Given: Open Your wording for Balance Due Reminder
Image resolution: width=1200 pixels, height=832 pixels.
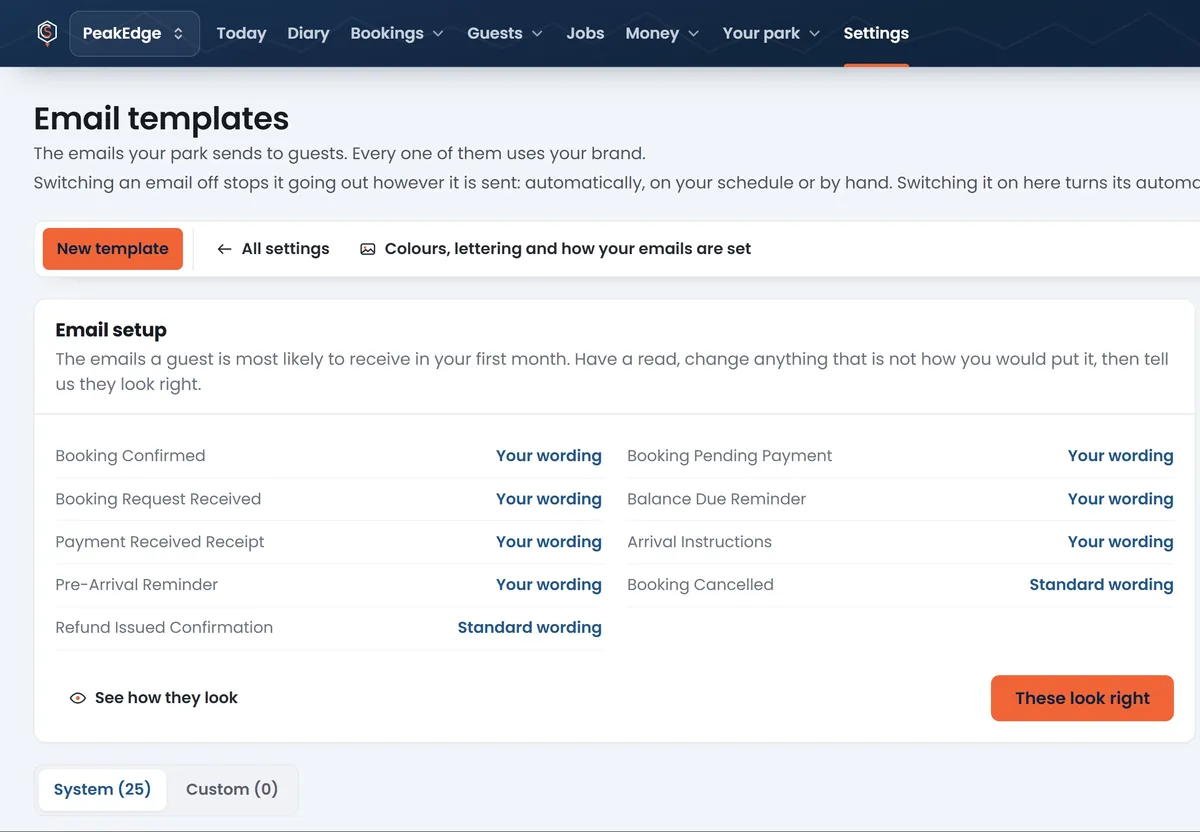Looking at the screenshot, I should (1121, 499).
